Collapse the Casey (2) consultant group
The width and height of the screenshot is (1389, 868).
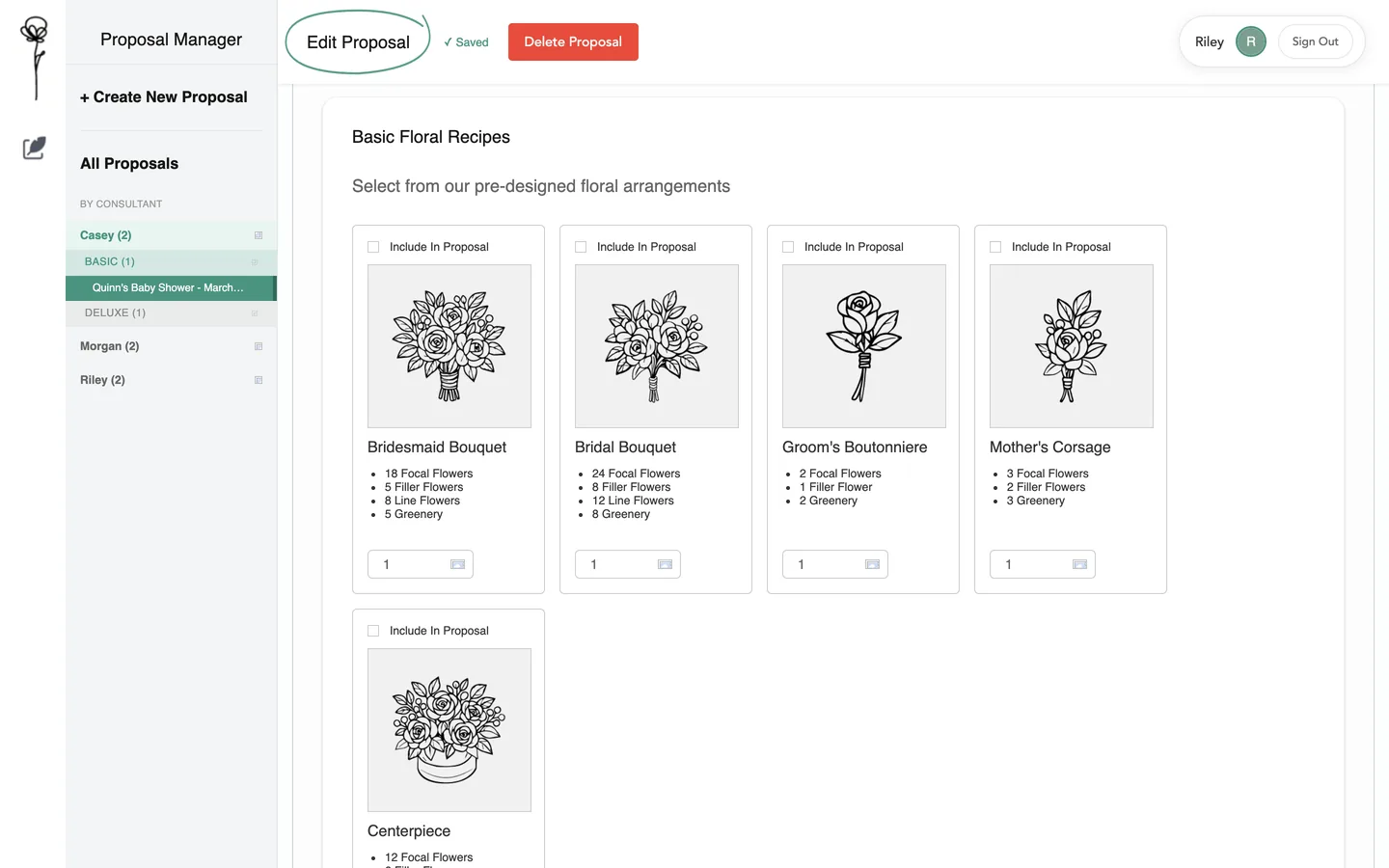click(x=171, y=235)
